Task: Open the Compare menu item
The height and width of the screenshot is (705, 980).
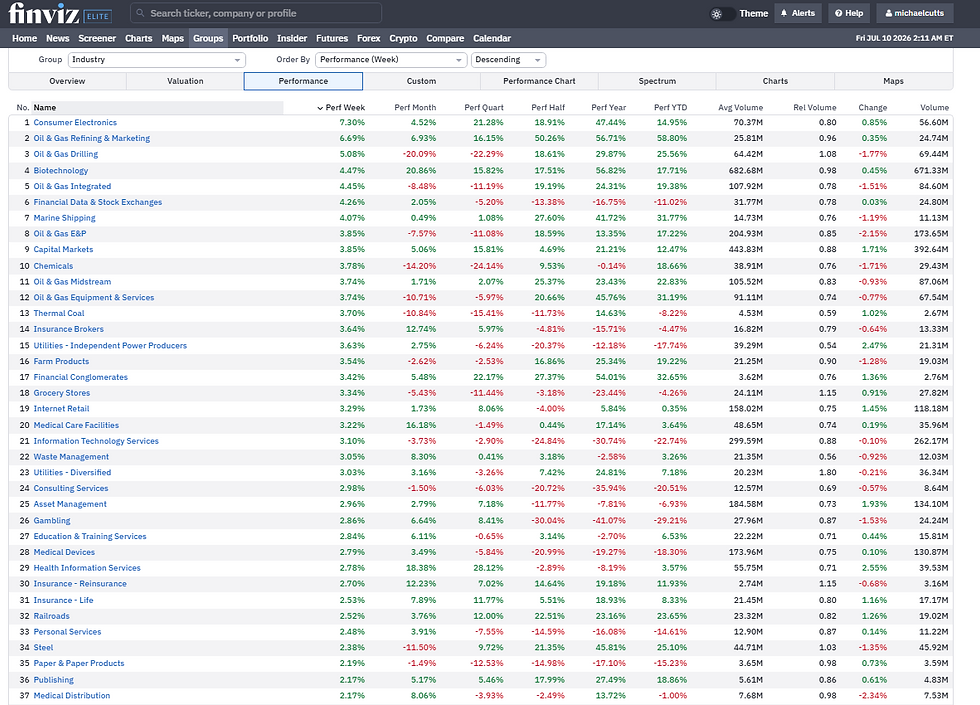Action: [445, 38]
